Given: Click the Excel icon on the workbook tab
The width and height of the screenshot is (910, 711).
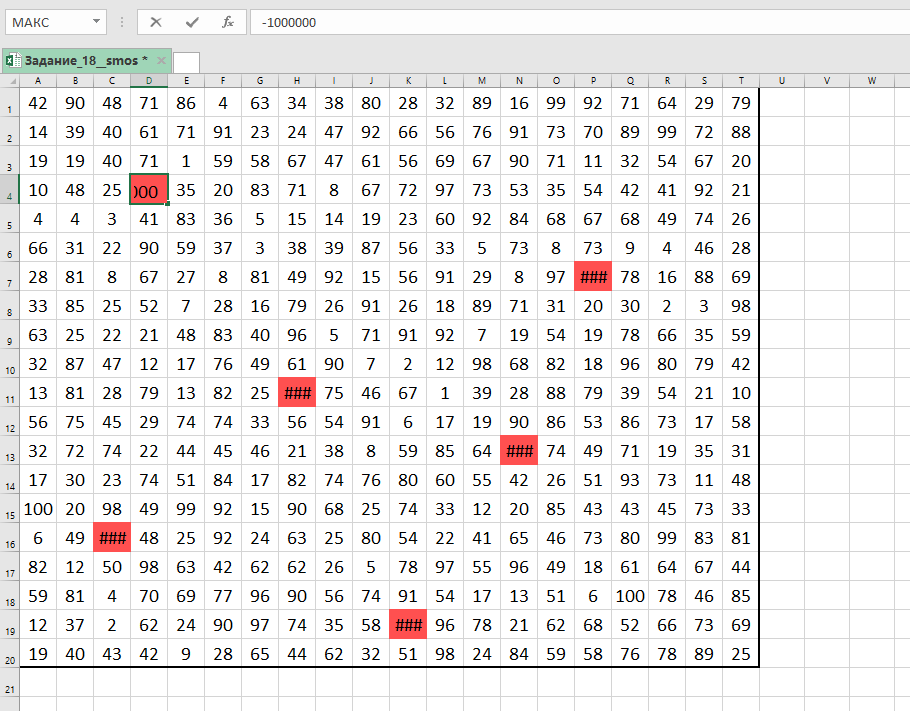Looking at the screenshot, I should click(x=12, y=61).
